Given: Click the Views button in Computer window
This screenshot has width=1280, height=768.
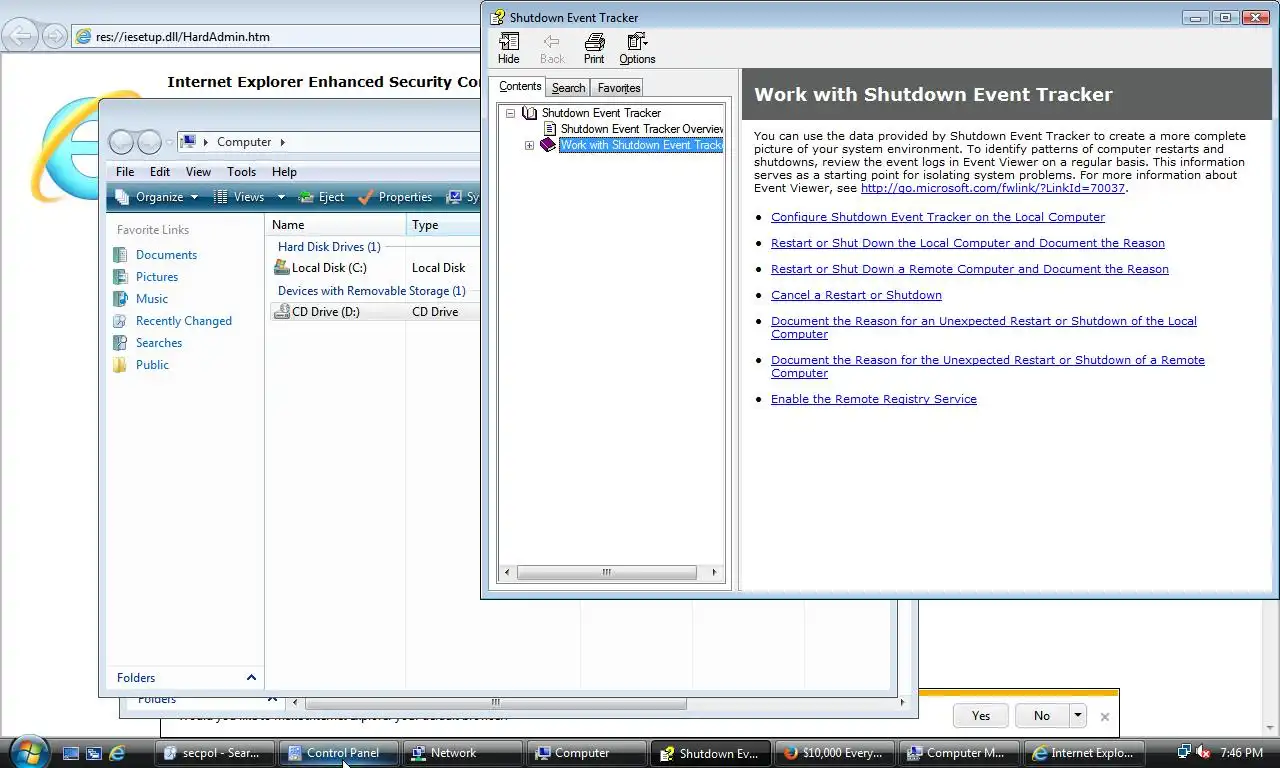Looking at the screenshot, I should coord(239,197).
